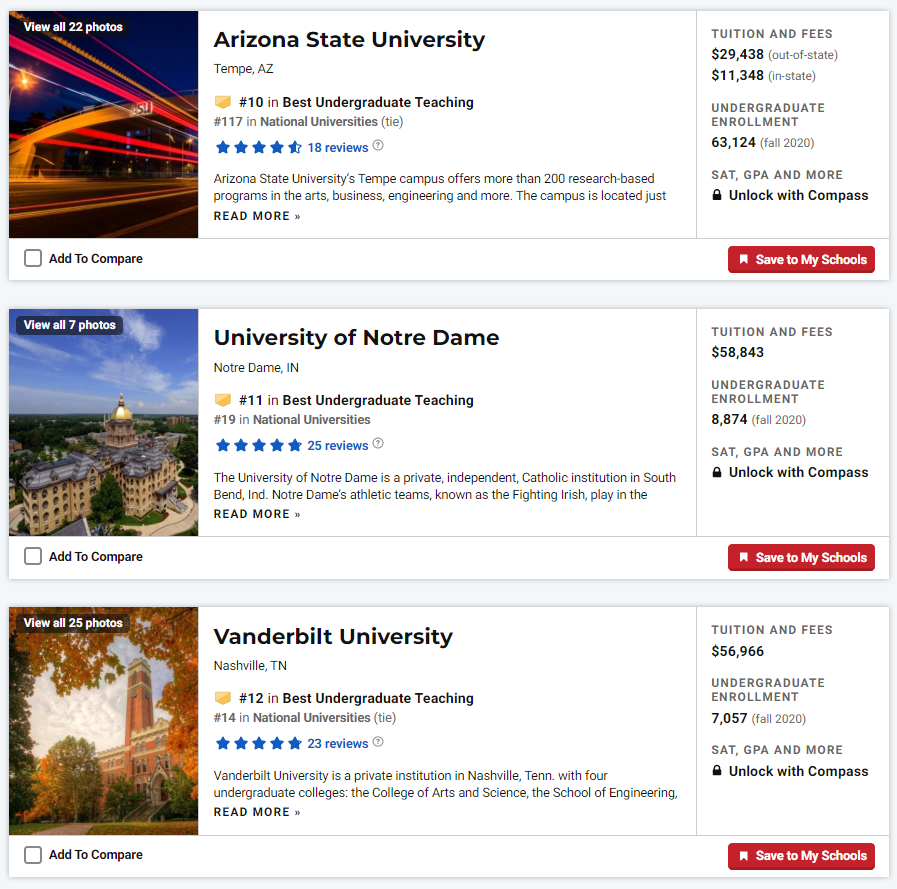This screenshot has height=889, width=897.
Task: Click the badge icon beside the #11 Best Undergraduate Teaching ranking
Action: click(x=223, y=399)
